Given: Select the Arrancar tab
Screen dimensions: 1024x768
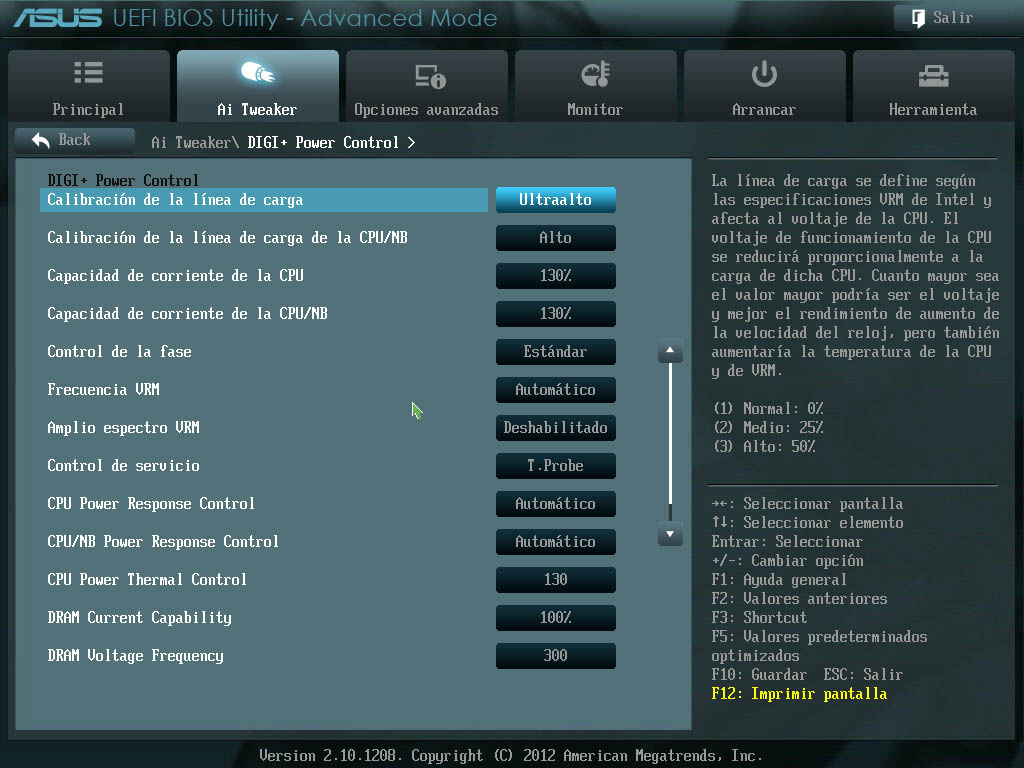Looking at the screenshot, I should (765, 86).
